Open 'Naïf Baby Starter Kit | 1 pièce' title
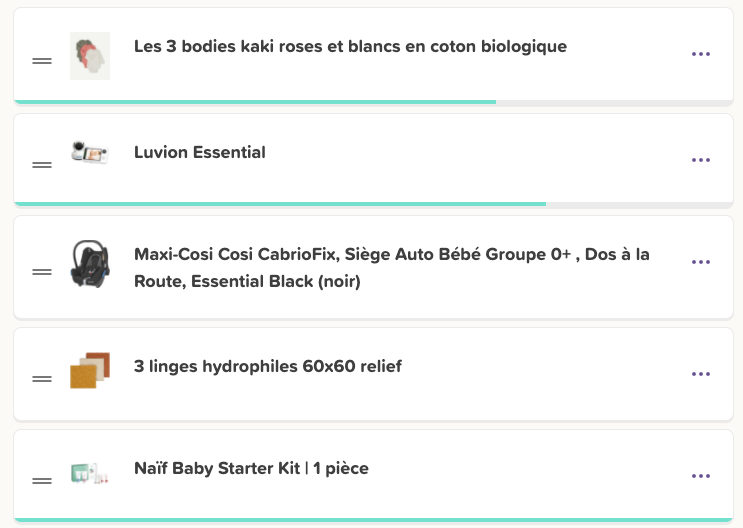 tap(251, 468)
